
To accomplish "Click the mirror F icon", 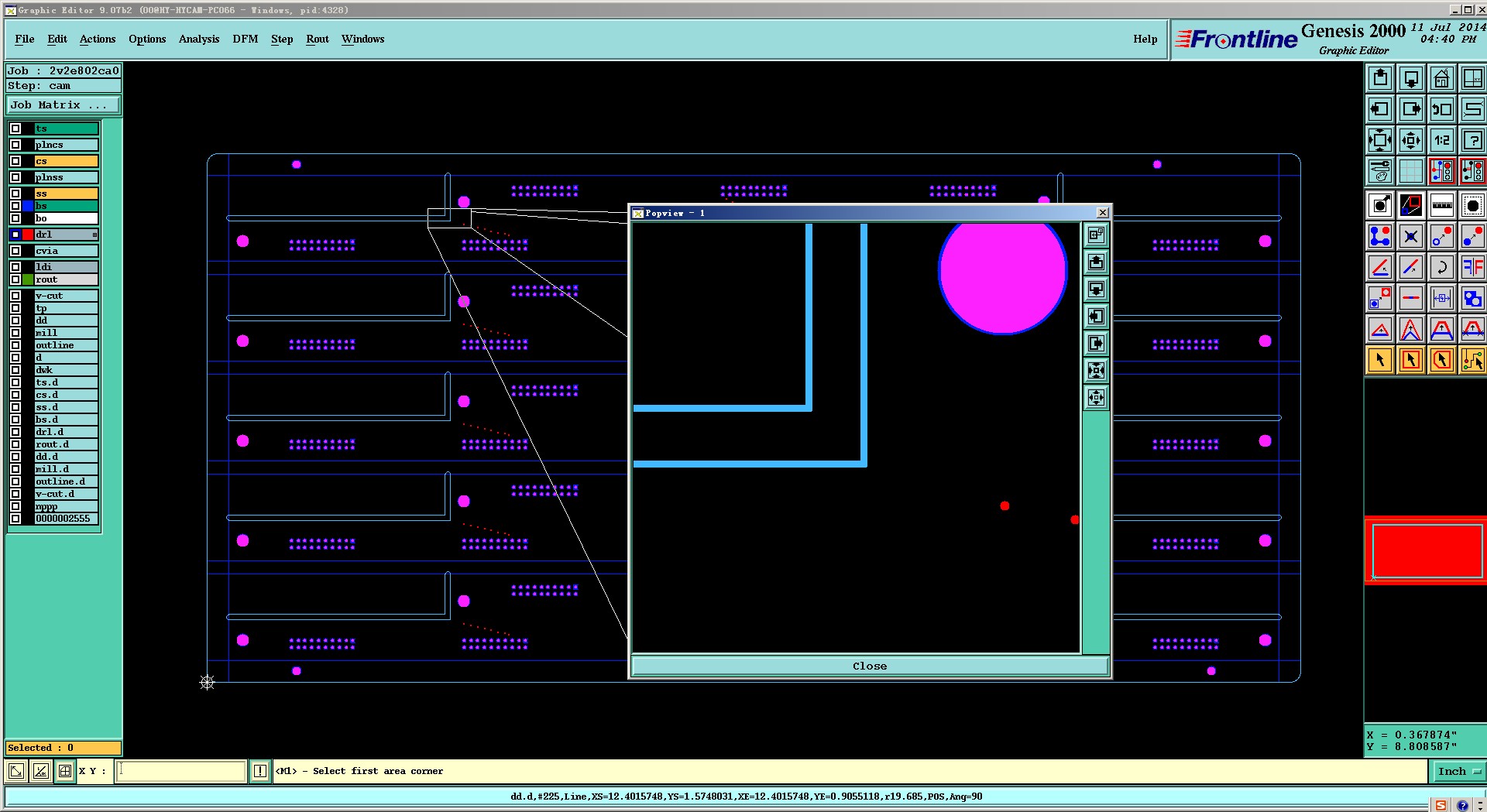I will pyautogui.click(x=1473, y=267).
